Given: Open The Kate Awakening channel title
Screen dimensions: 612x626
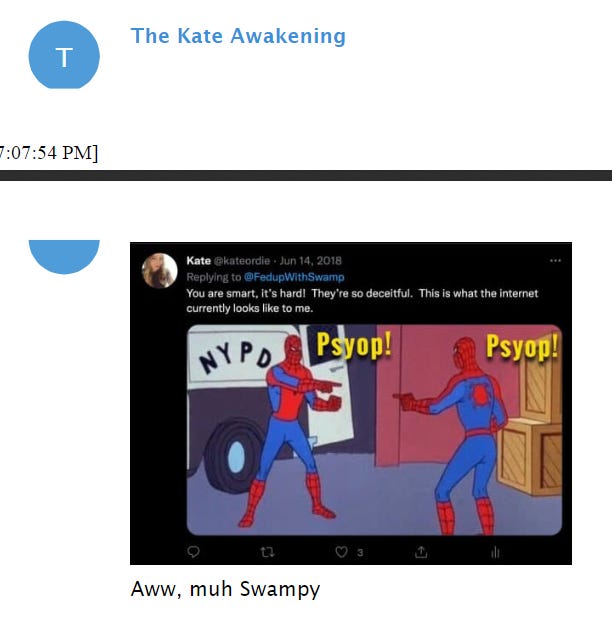Looking at the screenshot, I should pos(238,36).
